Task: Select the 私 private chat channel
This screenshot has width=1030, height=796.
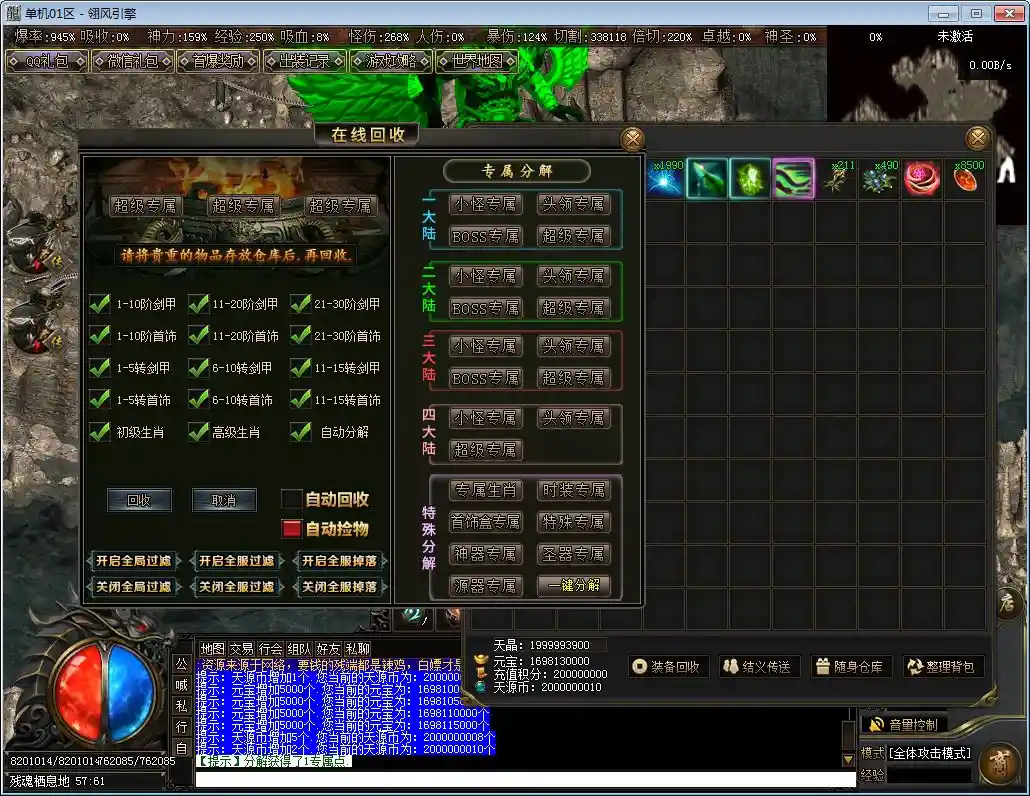Action: click(x=181, y=706)
